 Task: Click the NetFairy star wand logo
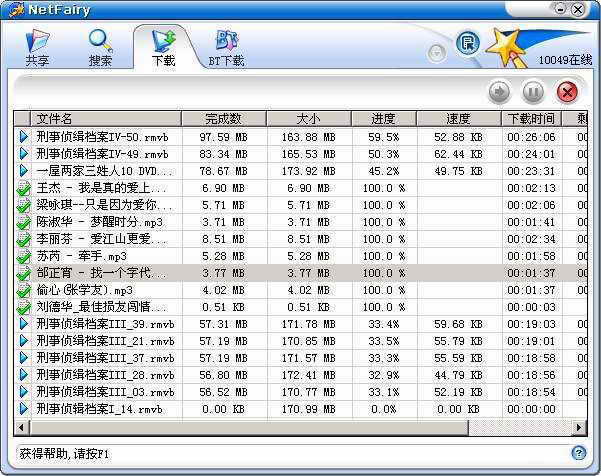pyautogui.click(x=508, y=46)
